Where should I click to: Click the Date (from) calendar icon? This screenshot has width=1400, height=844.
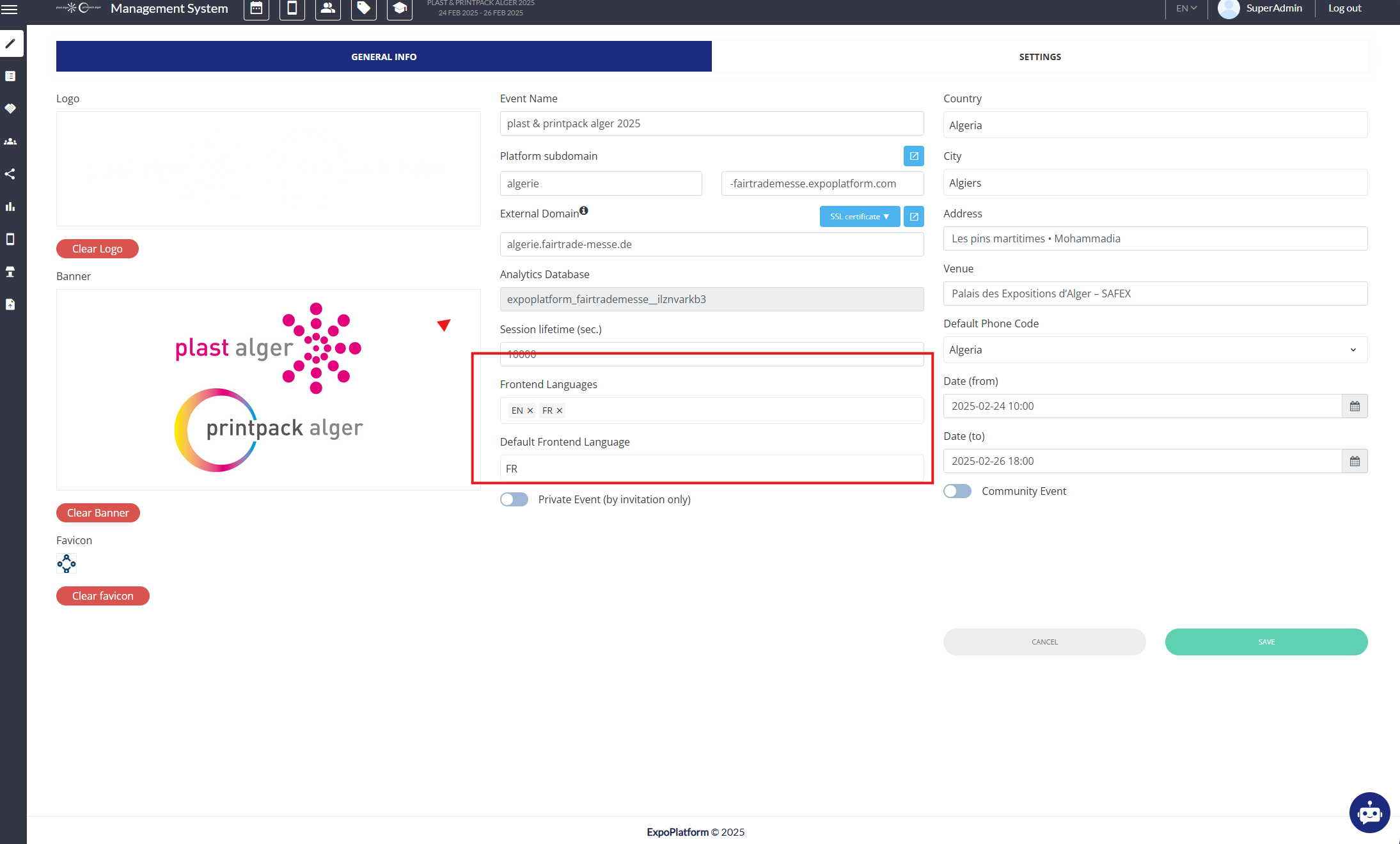coord(1355,406)
